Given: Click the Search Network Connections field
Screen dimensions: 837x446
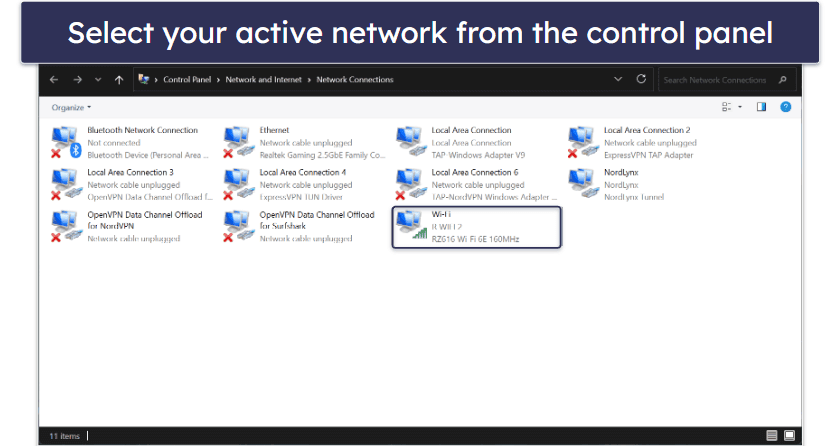Looking at the screenshot, I should [x=718, y=80].
